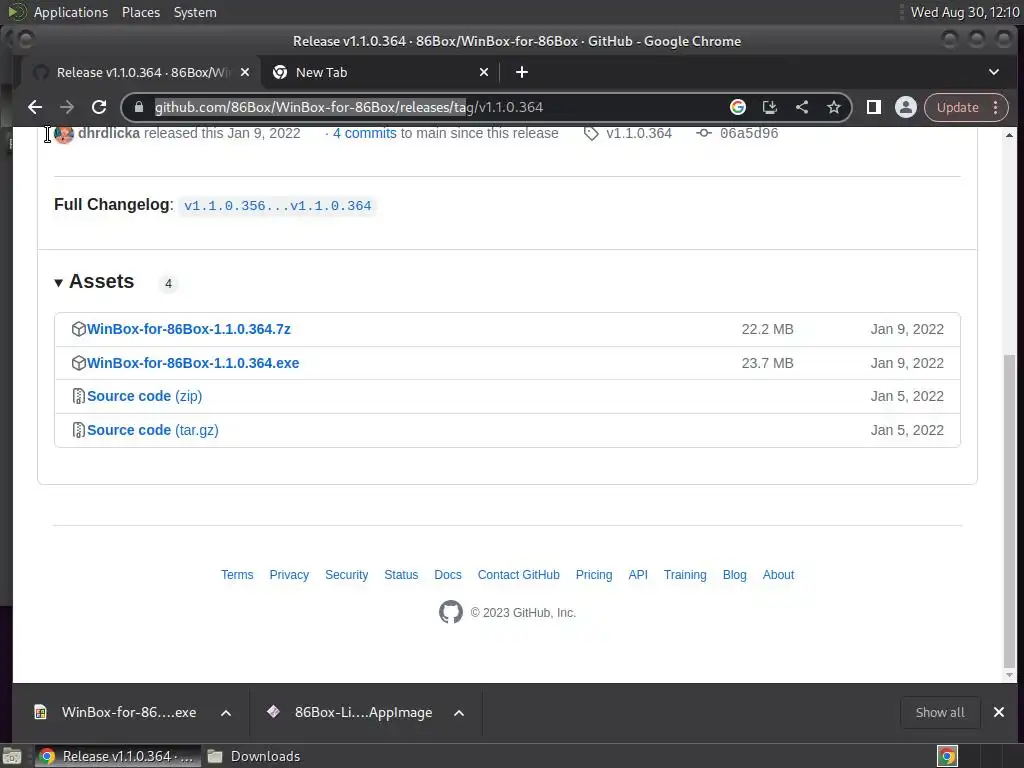Open changelog v1.1.0.356...v1.1.0.364 link
This screenshot has height=768, width=1024.
pos(278,206)
